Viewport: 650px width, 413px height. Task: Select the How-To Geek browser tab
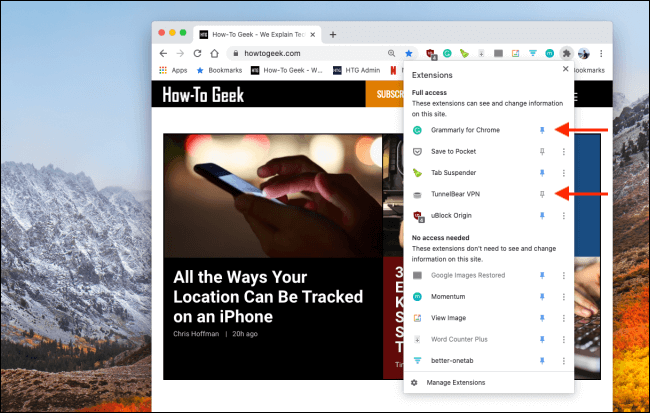pyautogui.click(x=255, y=34)
